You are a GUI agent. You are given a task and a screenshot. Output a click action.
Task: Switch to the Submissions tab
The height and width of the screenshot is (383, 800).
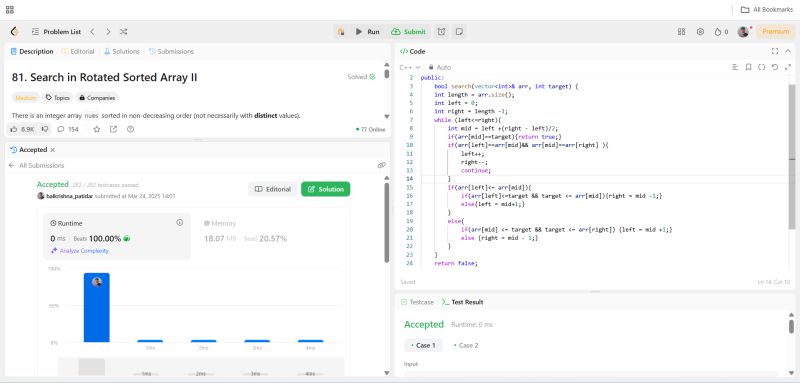pyautogui.click(x=171, y=52)
